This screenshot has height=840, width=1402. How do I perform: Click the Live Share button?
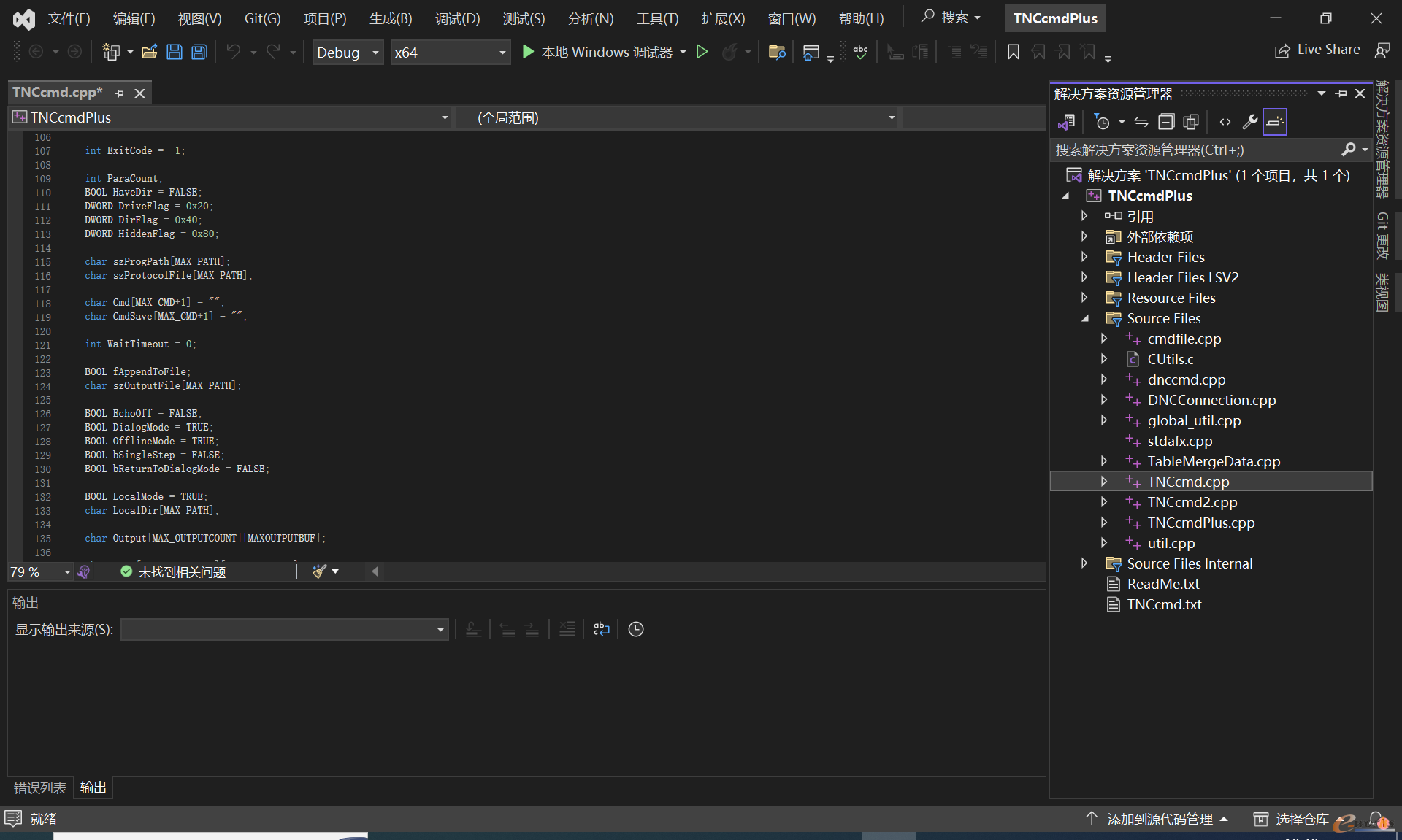tap(1318, 50)
